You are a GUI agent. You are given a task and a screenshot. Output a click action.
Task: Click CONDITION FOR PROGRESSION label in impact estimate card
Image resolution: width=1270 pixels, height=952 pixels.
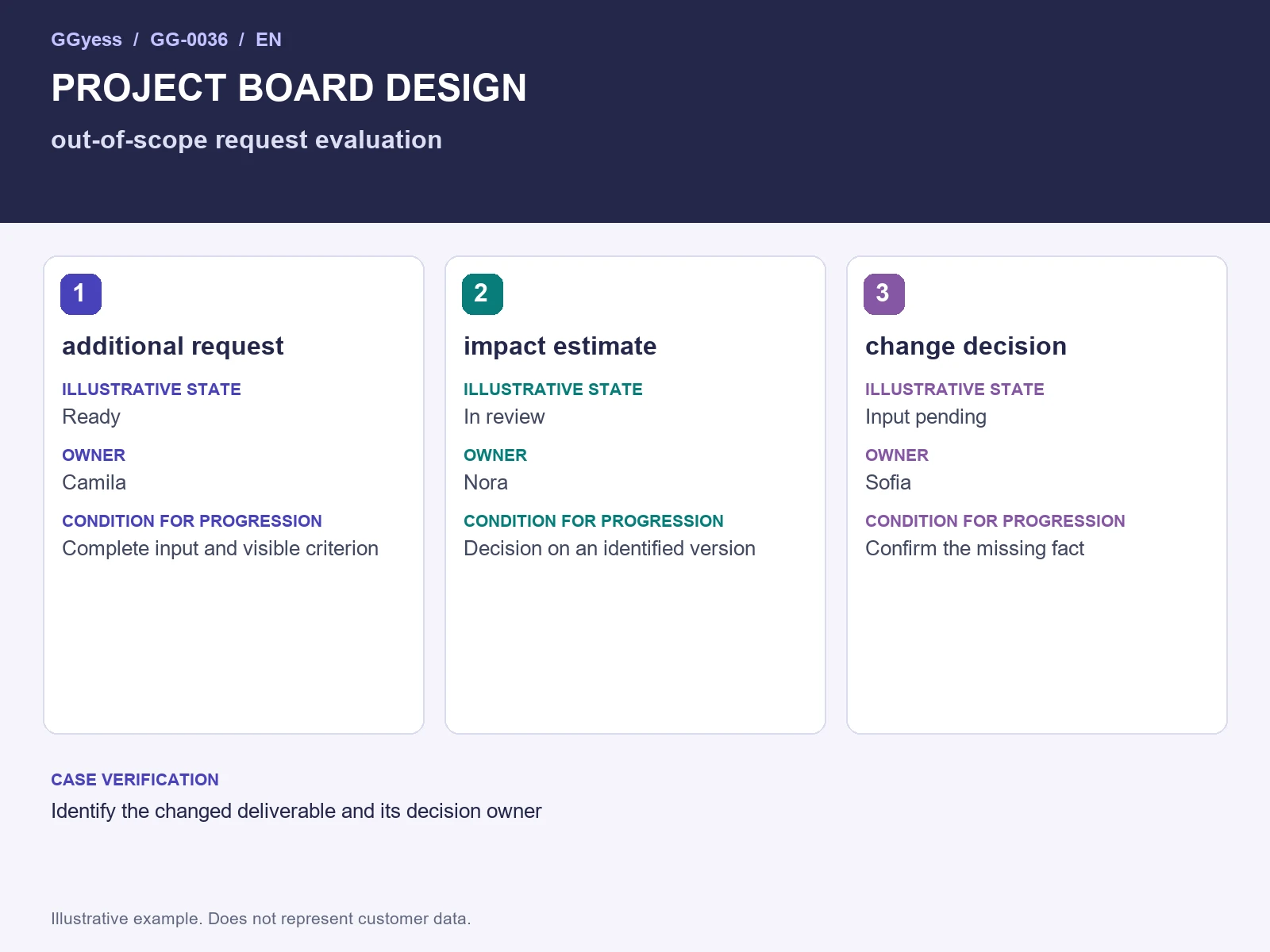(x=594, y=521)
